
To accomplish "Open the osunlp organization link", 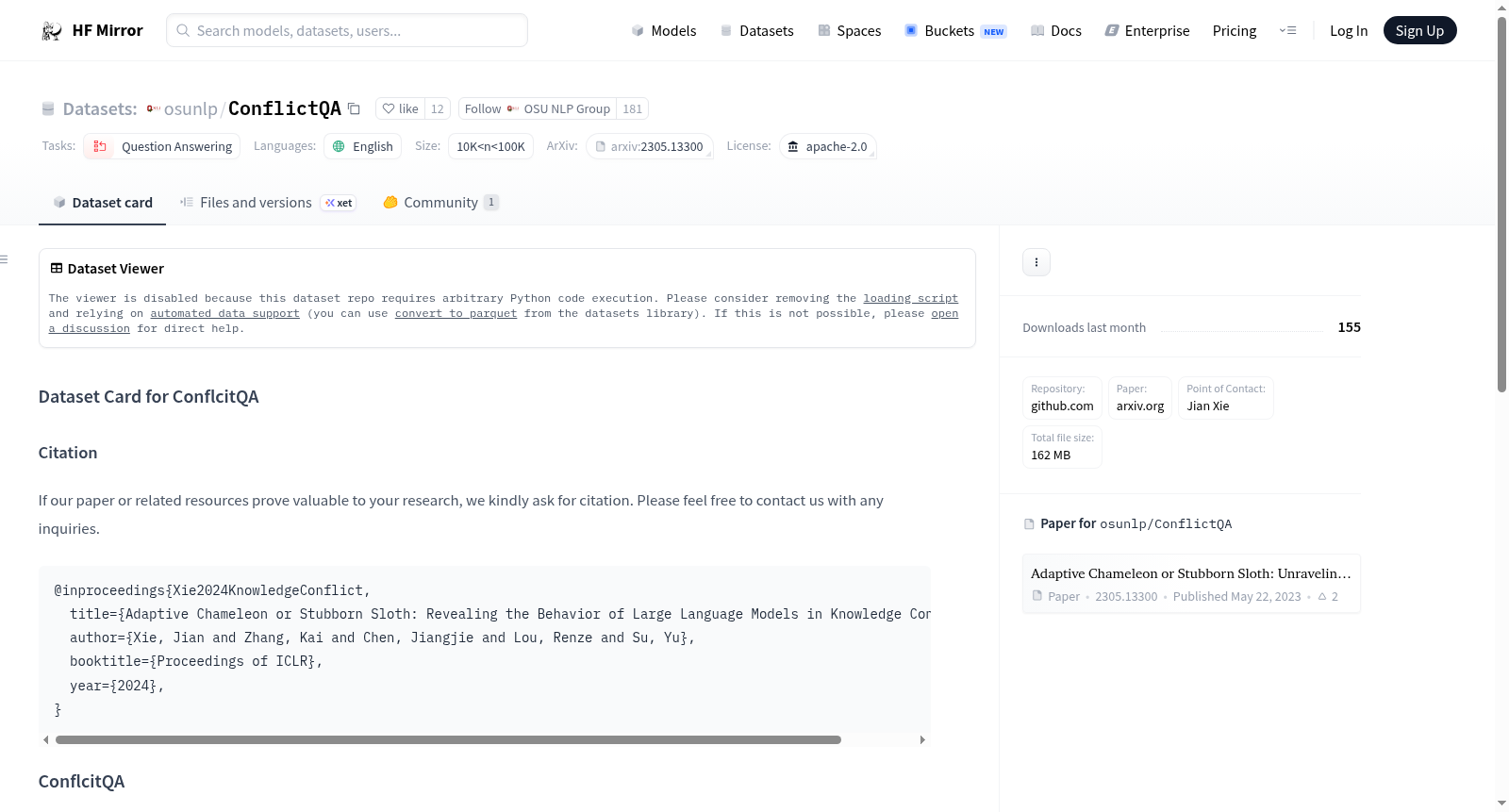I will pyautogui.click(x=191, y=109).
